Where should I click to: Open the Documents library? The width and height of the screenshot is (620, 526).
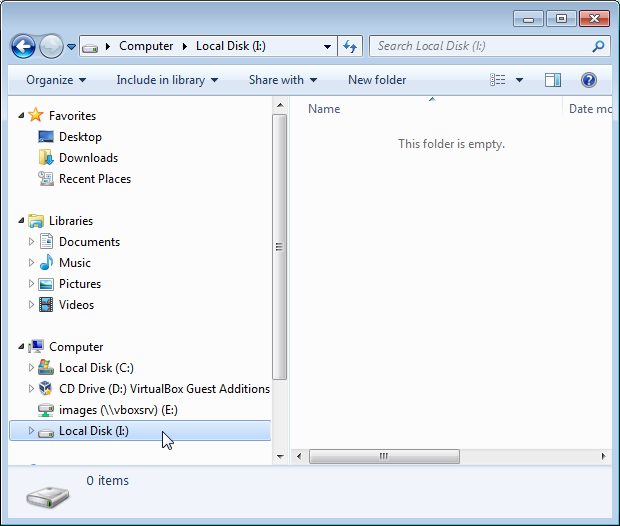(89, 242)
